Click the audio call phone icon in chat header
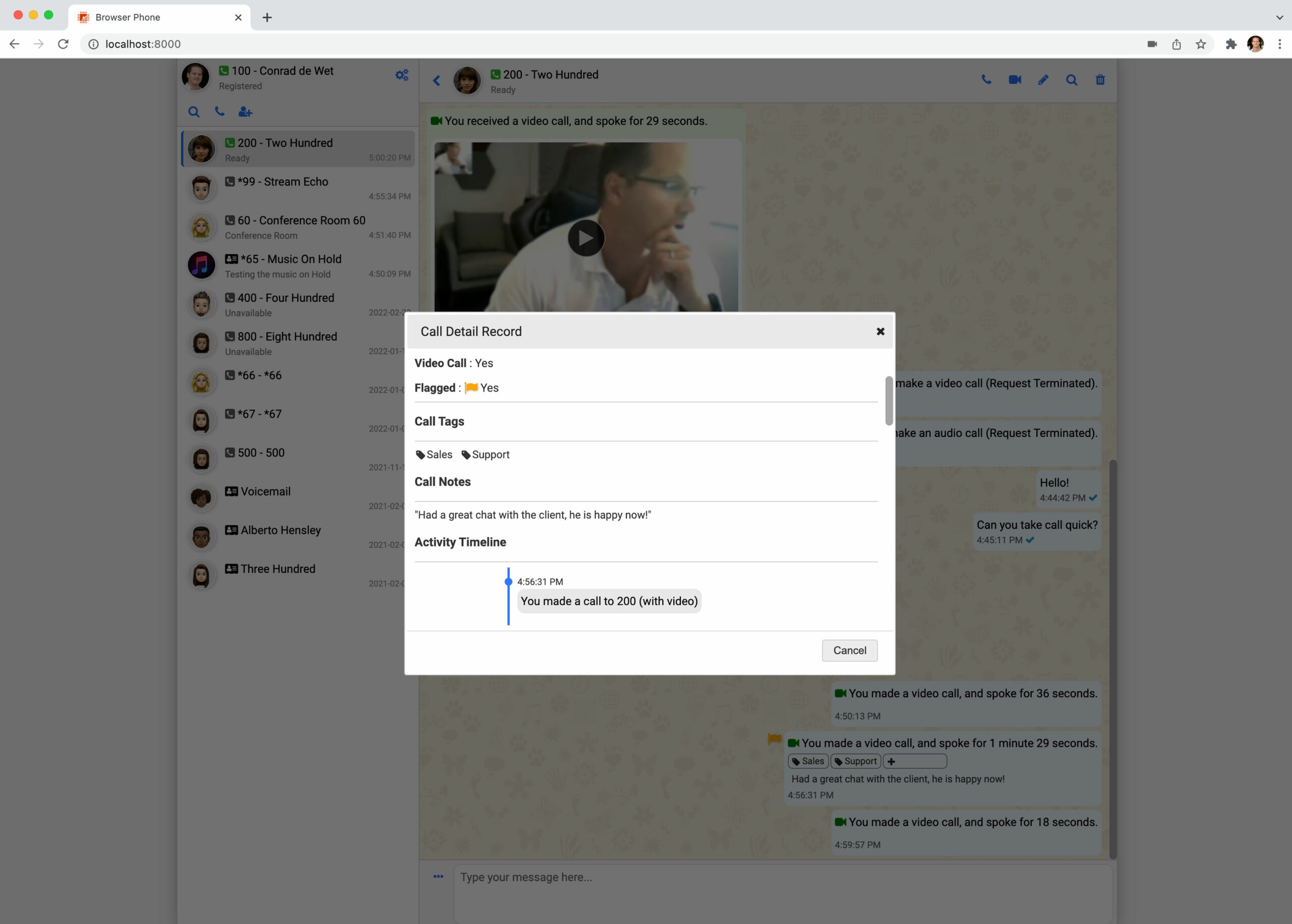 pyautogui.click(x=986, y=80)
